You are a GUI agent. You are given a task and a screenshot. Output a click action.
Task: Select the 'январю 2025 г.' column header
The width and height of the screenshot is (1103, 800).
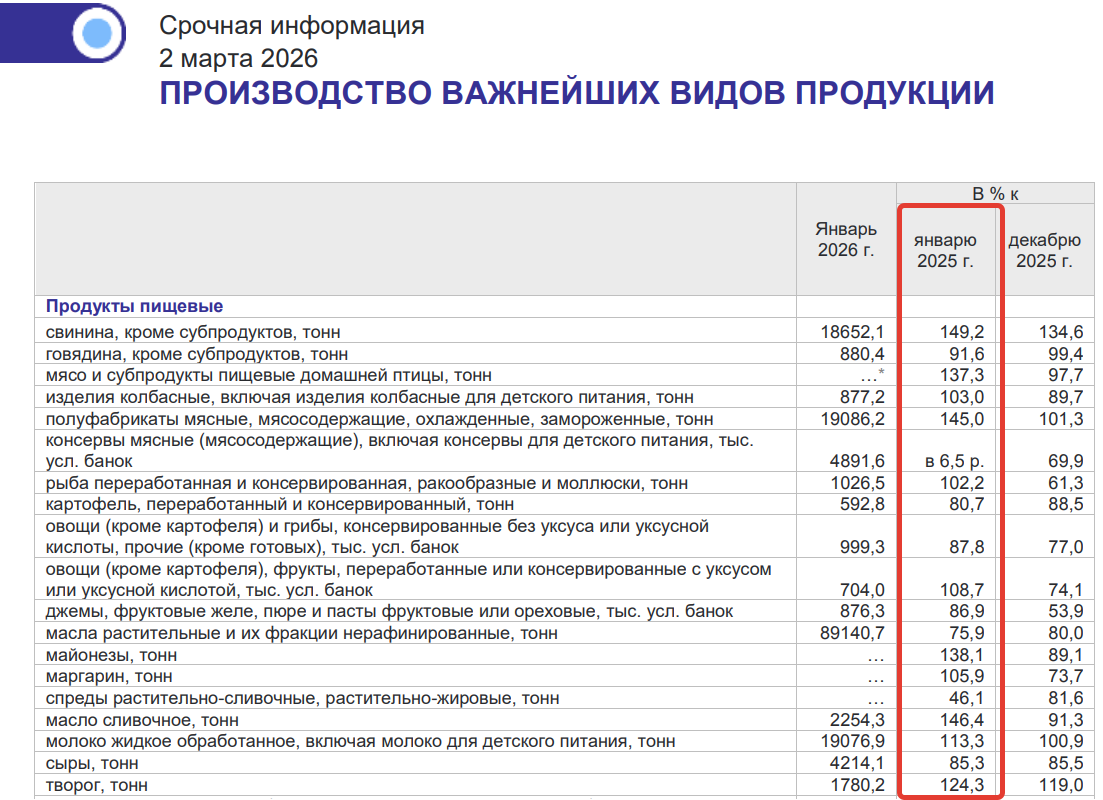(946, 251)
